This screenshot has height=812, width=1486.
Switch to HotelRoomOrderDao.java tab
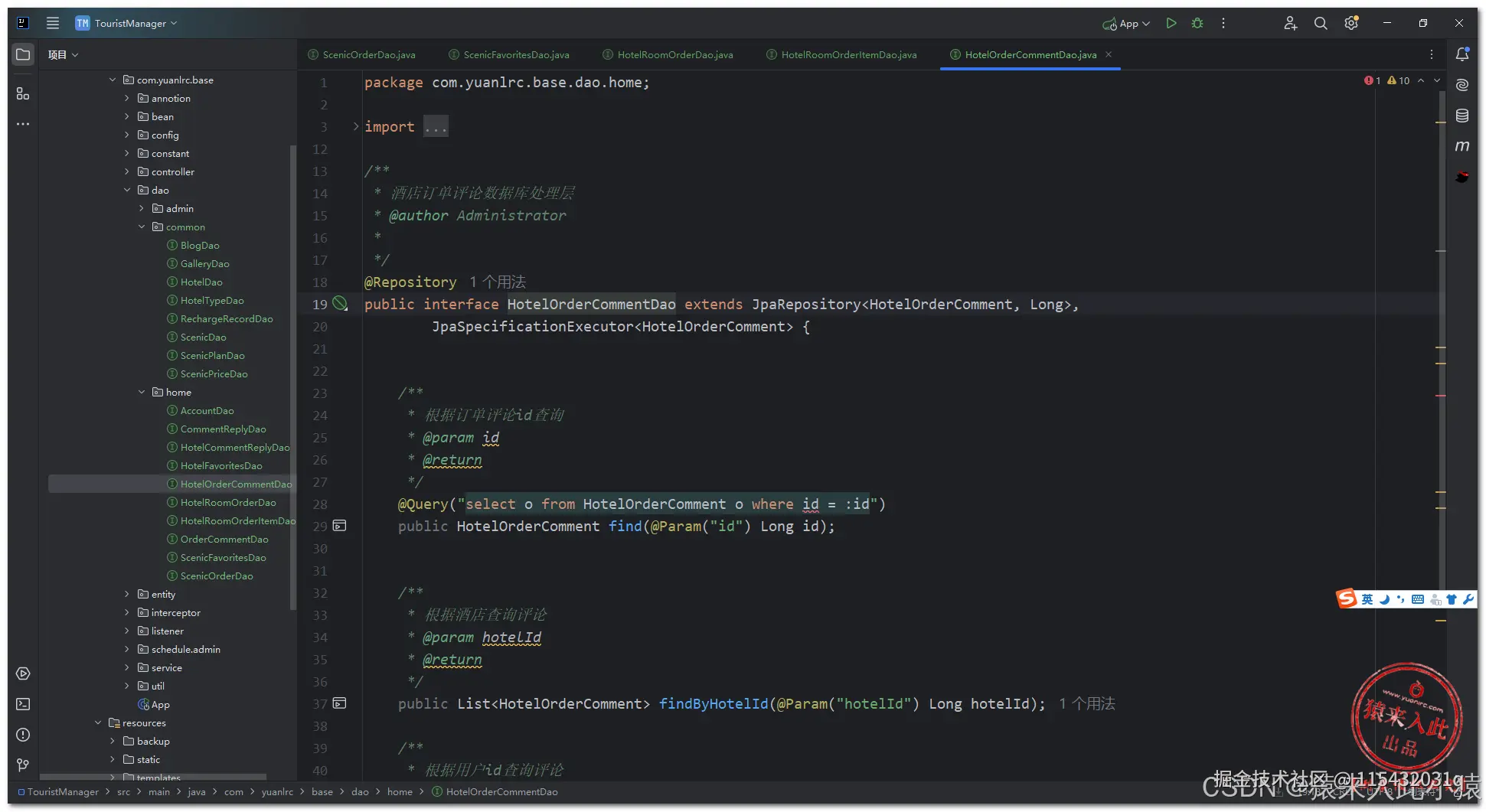coord(668,54)
